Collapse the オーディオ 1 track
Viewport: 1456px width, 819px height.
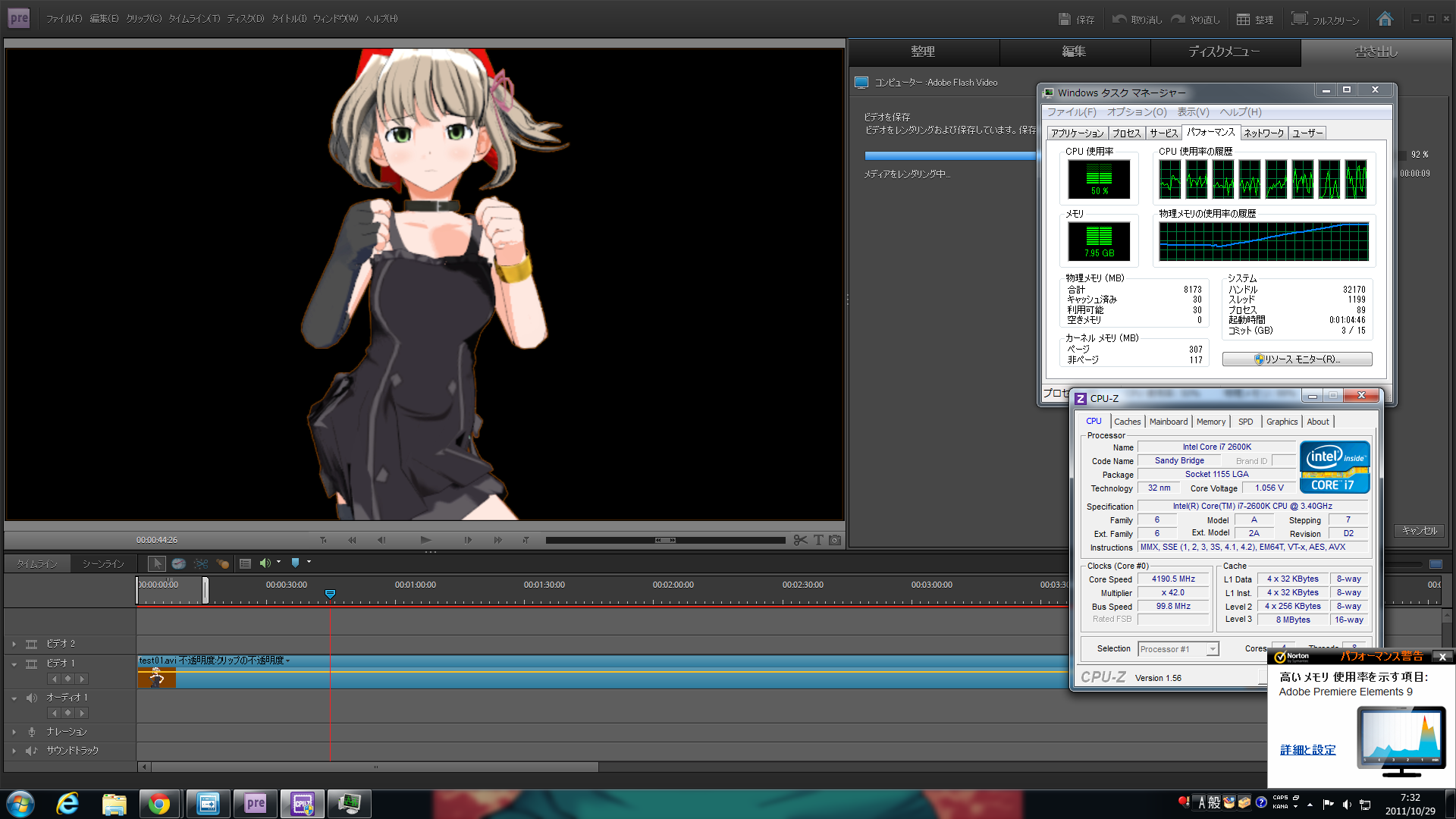tap(14, 698)
